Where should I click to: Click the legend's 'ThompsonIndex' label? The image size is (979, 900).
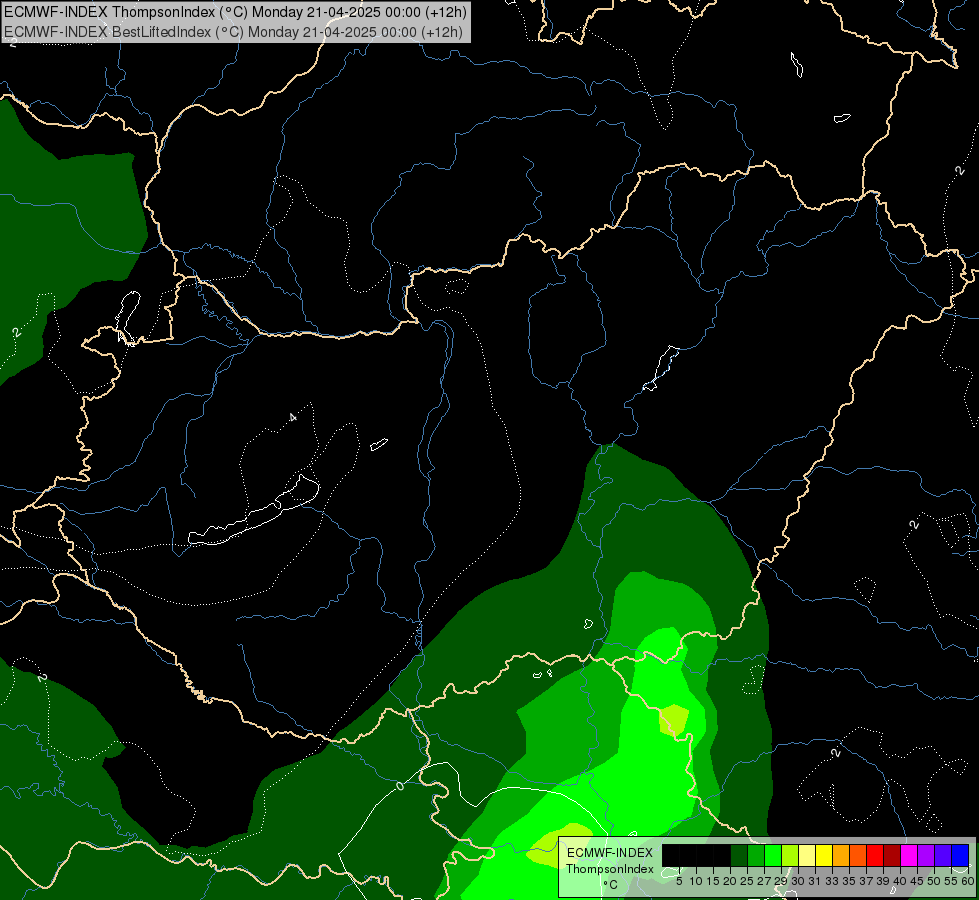click(x=610, y=869)
